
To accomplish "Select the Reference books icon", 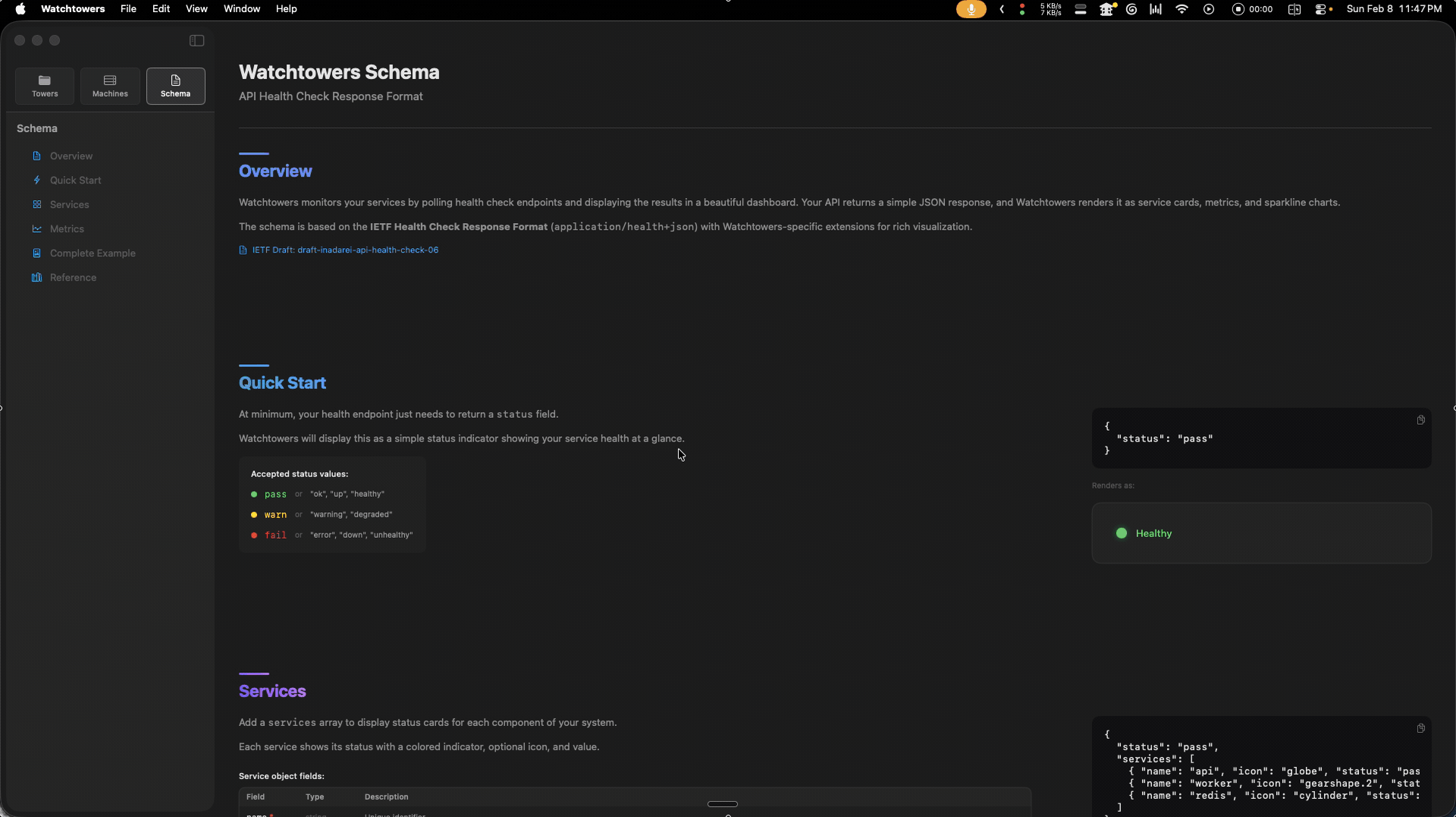I will click(36, 277).
